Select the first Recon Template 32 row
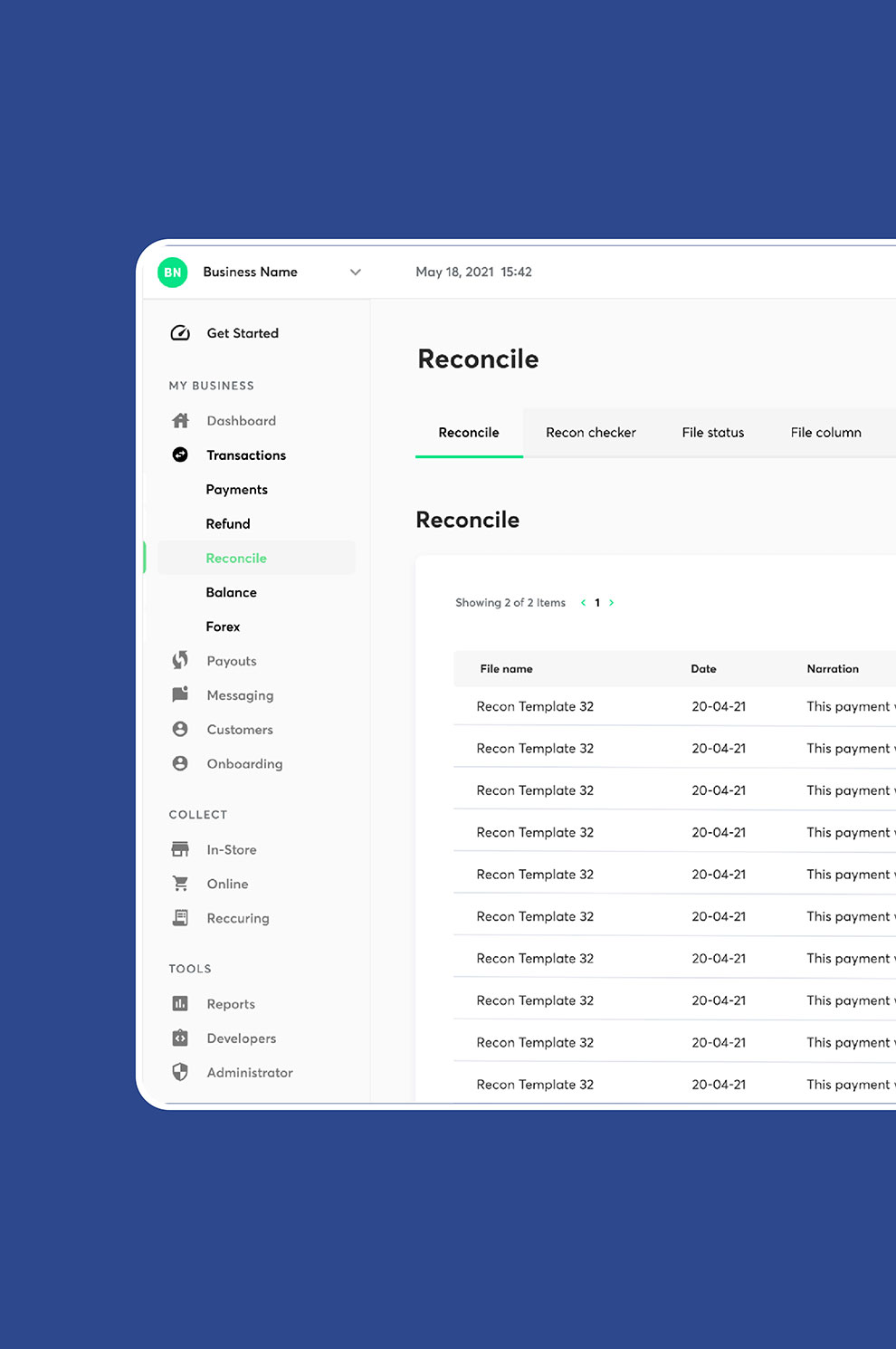Image resolution: width=896 pixels, height=1349 pixels. 535,707
